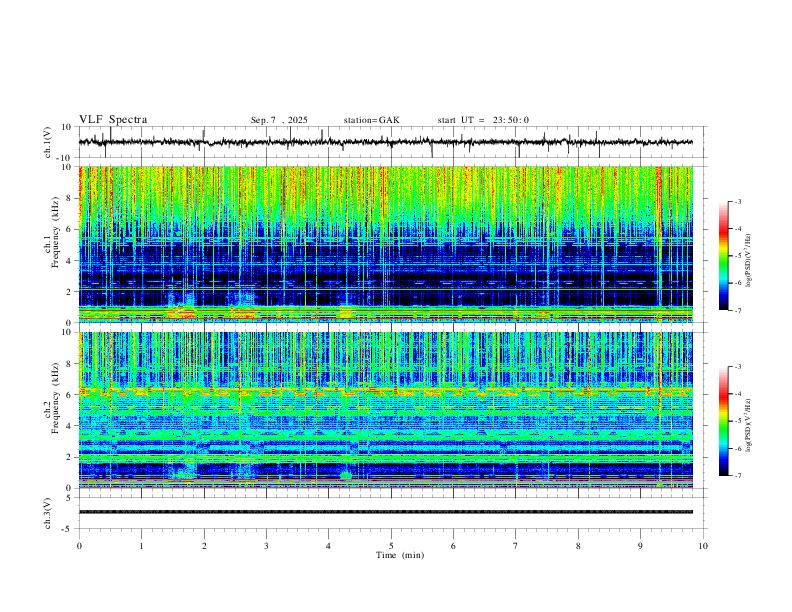Click inside the ch.1 frequency spectrogram
Image resolution: width=792 pixels, height=612 pixels.
385,244
